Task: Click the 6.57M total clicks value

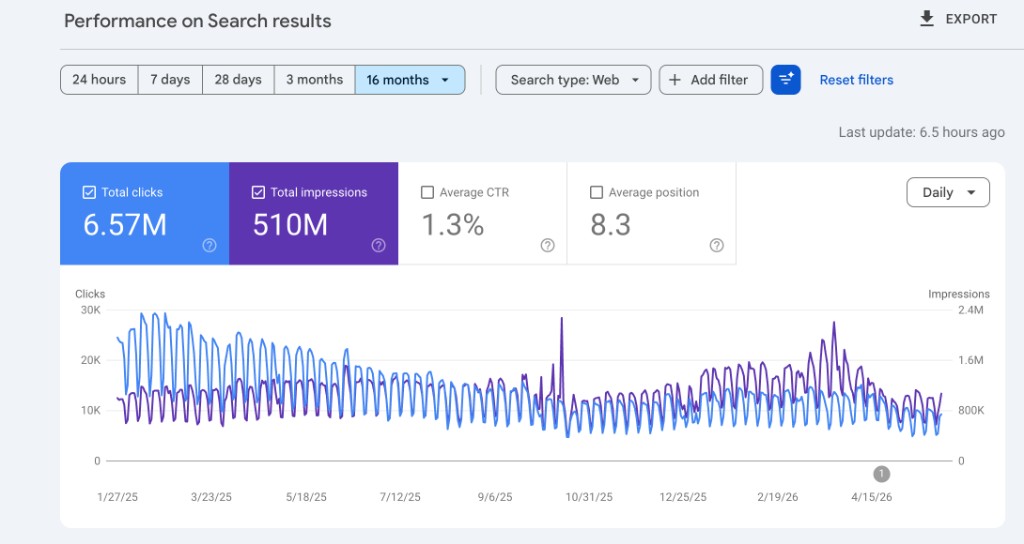Action: (125, 225)
